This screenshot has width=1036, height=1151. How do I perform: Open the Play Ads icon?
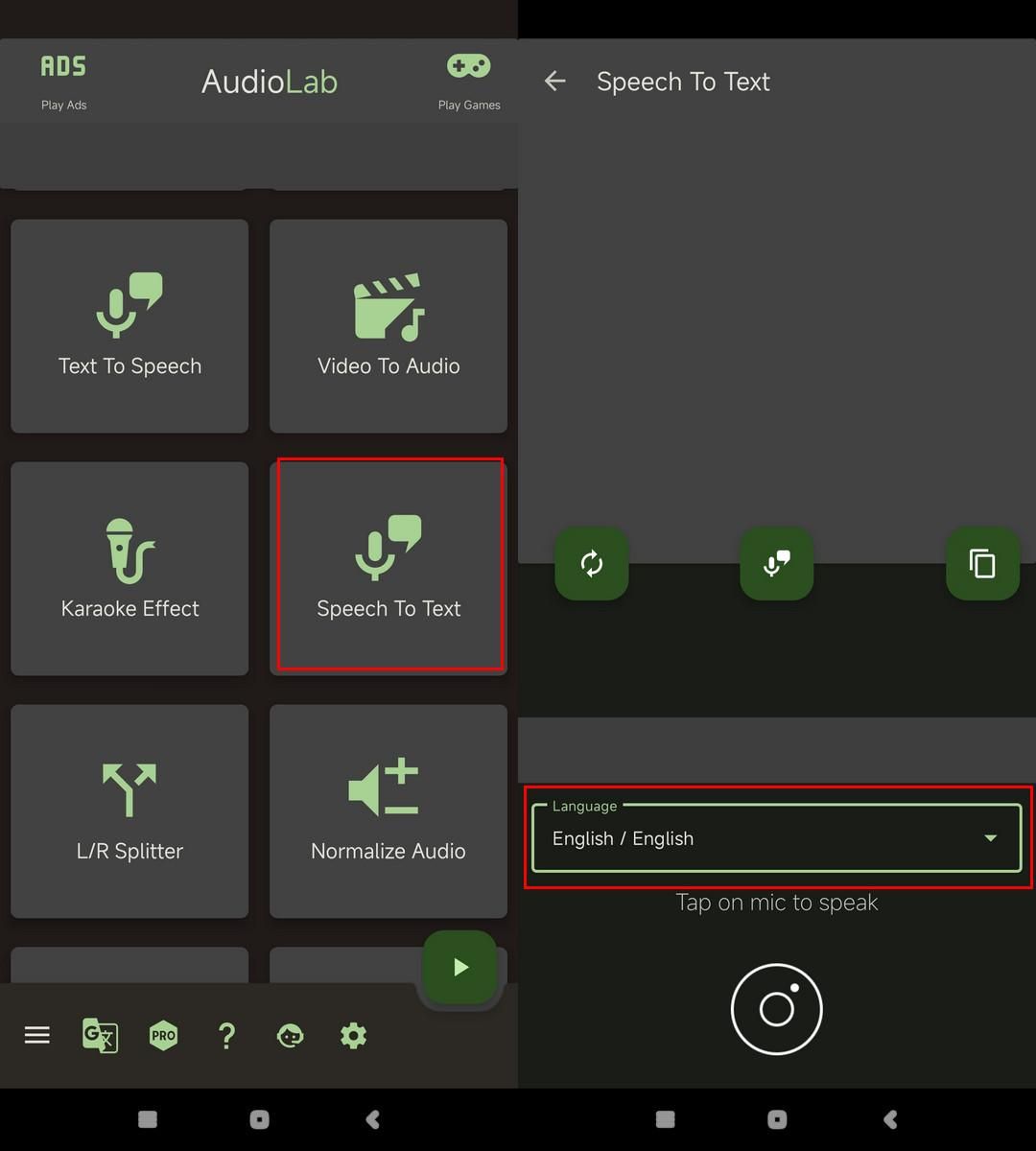click(x=63, y=66)
